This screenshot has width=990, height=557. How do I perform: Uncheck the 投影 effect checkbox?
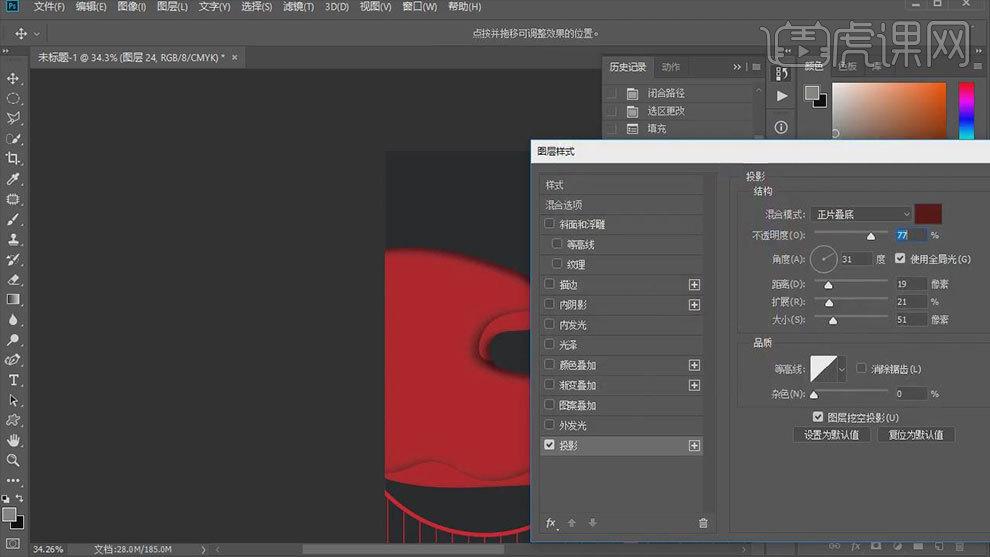click(549, 445)
